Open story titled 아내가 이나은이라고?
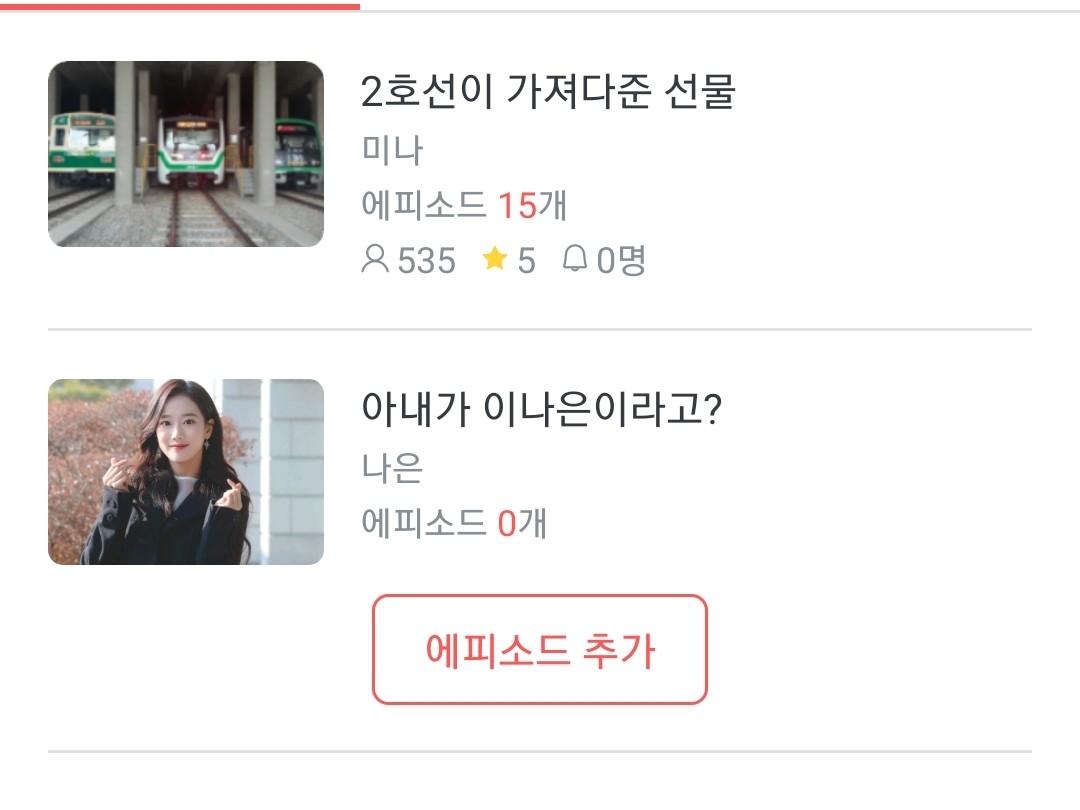This screenshot has height=810, width=1080. (x=541, y=408)
